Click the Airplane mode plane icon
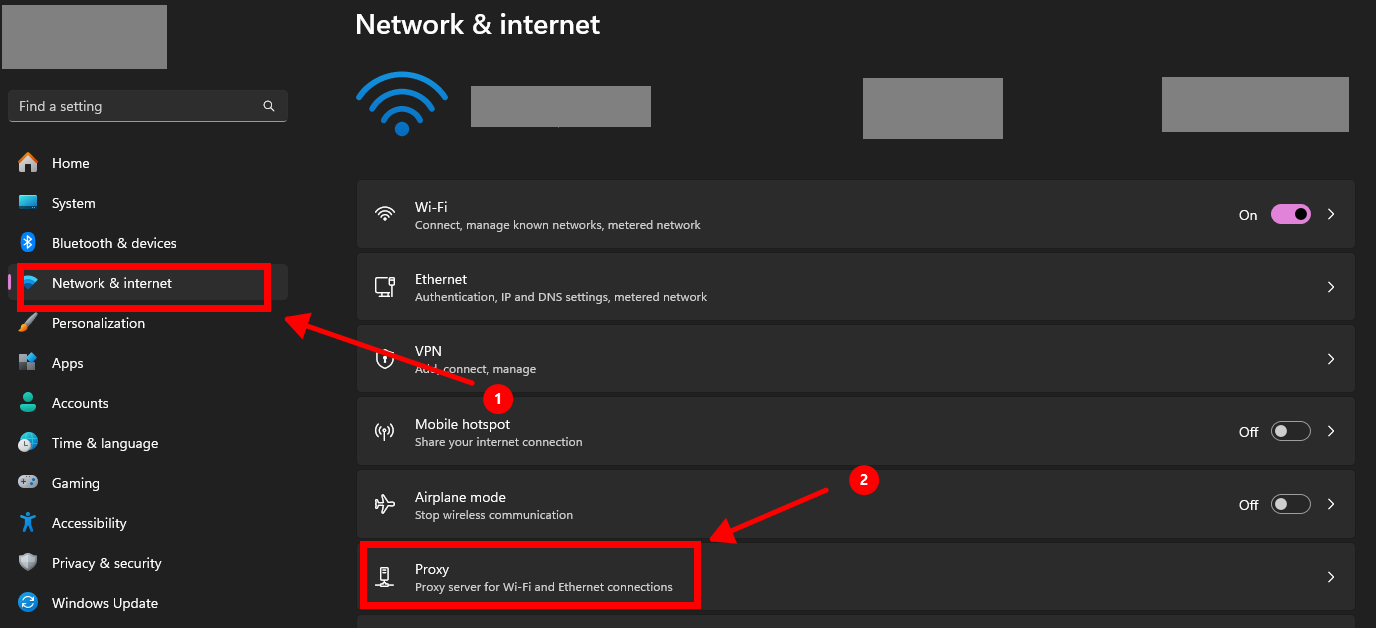The height and width of the screenshot is (628, 1376). 385,504
